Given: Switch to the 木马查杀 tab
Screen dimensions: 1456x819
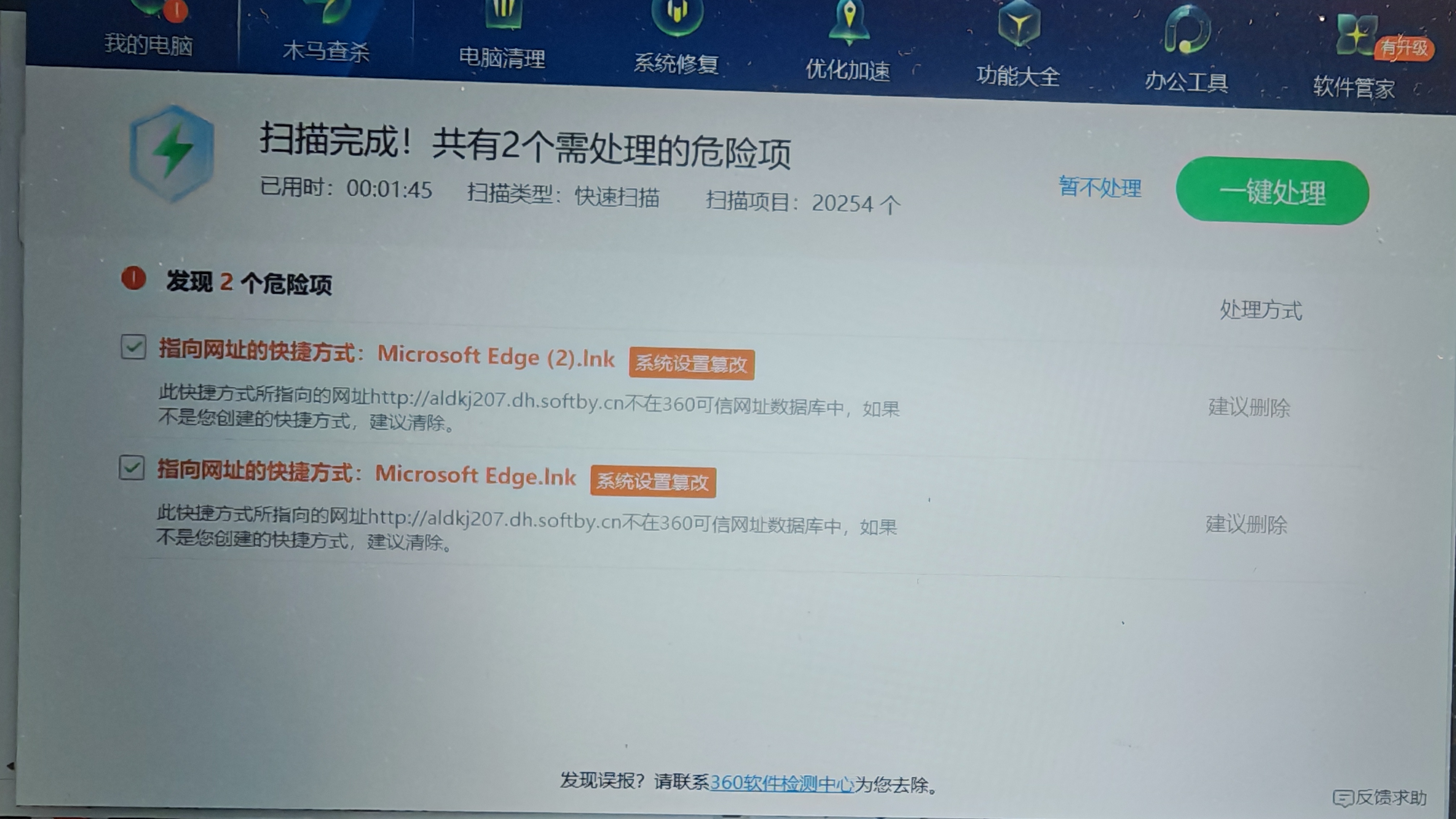Looking at the screenshot, I should point(326,51).
